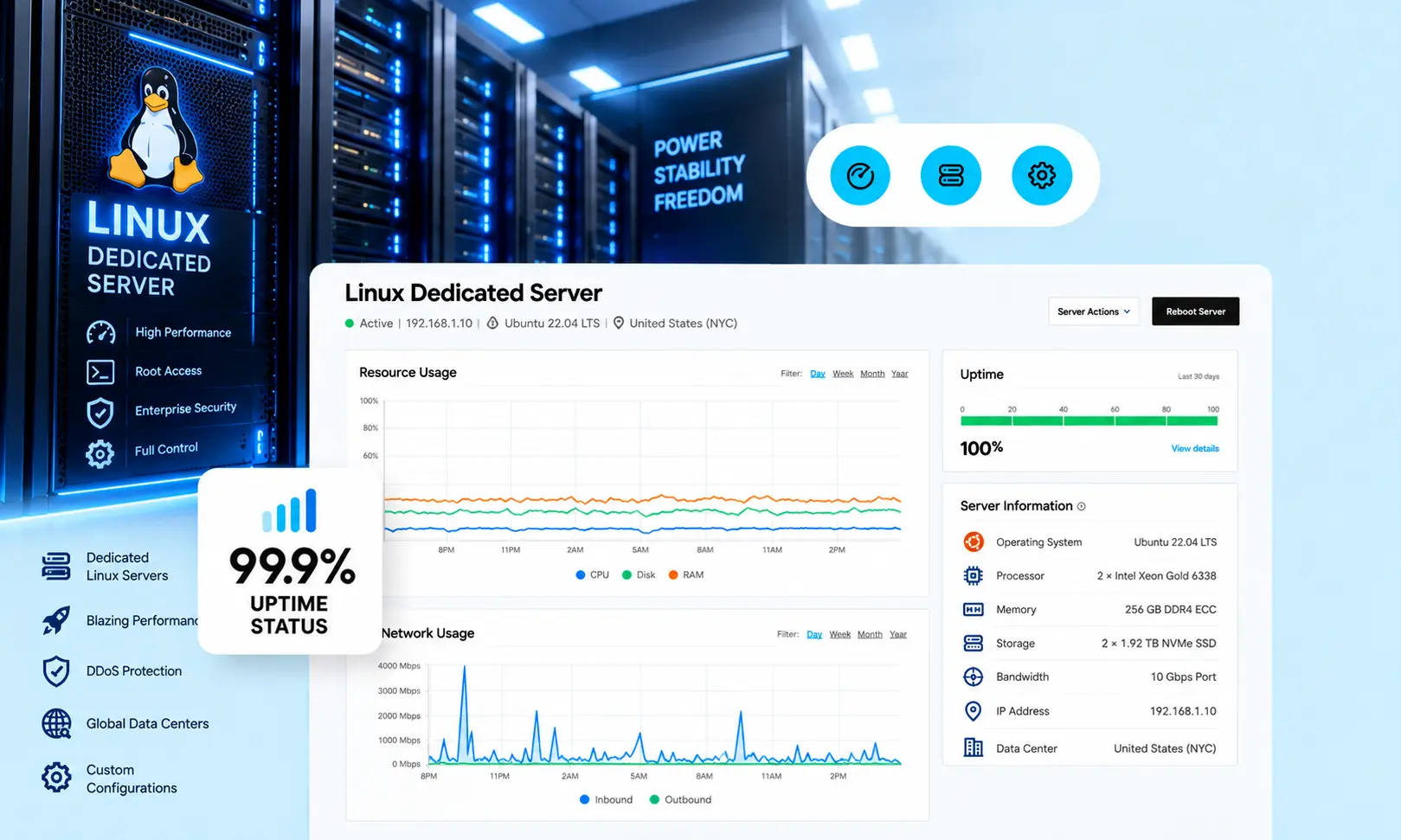Click the IP Address pin icon
The width and height of the screenshot is (1401, 840).
[x=974, y=711]
